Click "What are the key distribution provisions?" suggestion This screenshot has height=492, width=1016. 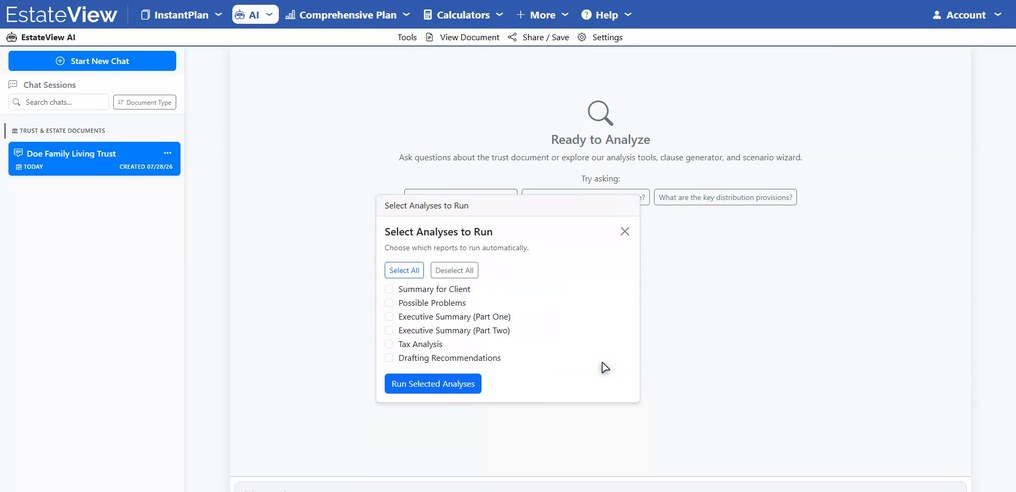pos(725,198)
